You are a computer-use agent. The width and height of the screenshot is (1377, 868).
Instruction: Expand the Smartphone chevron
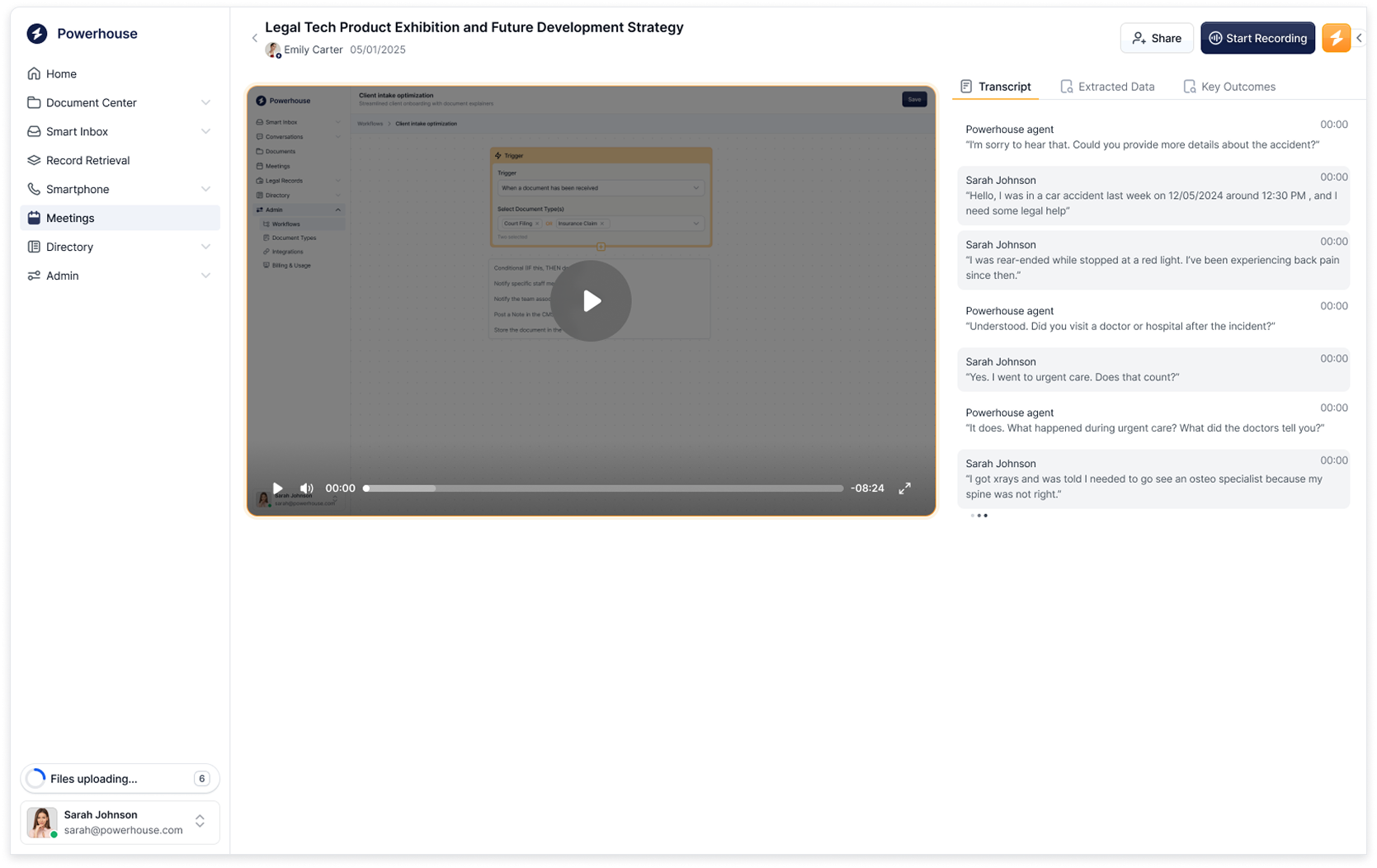coord(205,189)
